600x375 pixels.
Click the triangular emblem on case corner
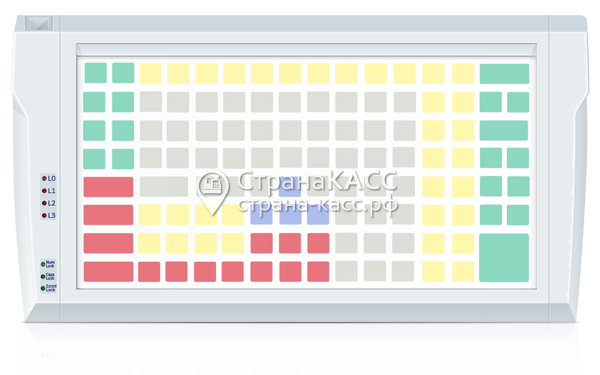tap(39, 23)
